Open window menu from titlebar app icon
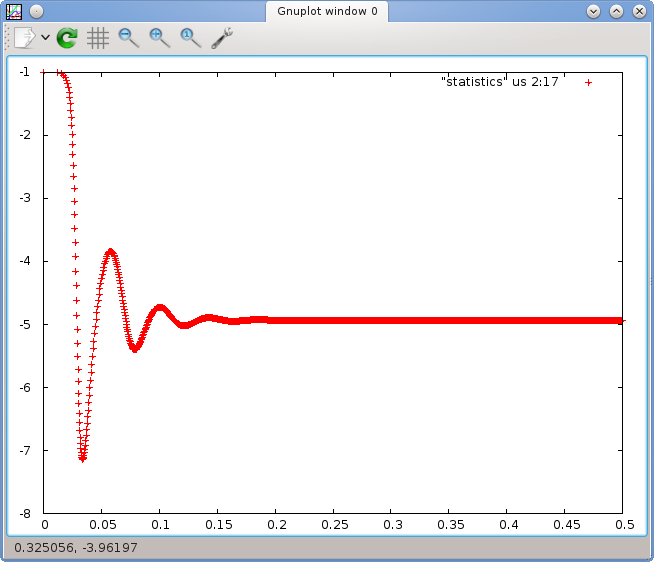This screenshot has width=654, height=562. coord(14,11)
